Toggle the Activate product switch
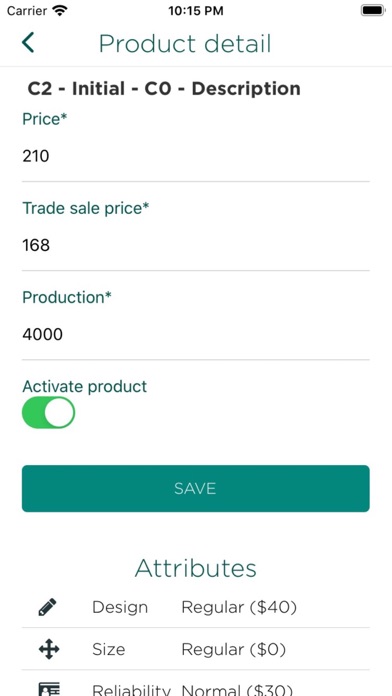 tap(48, 412)
